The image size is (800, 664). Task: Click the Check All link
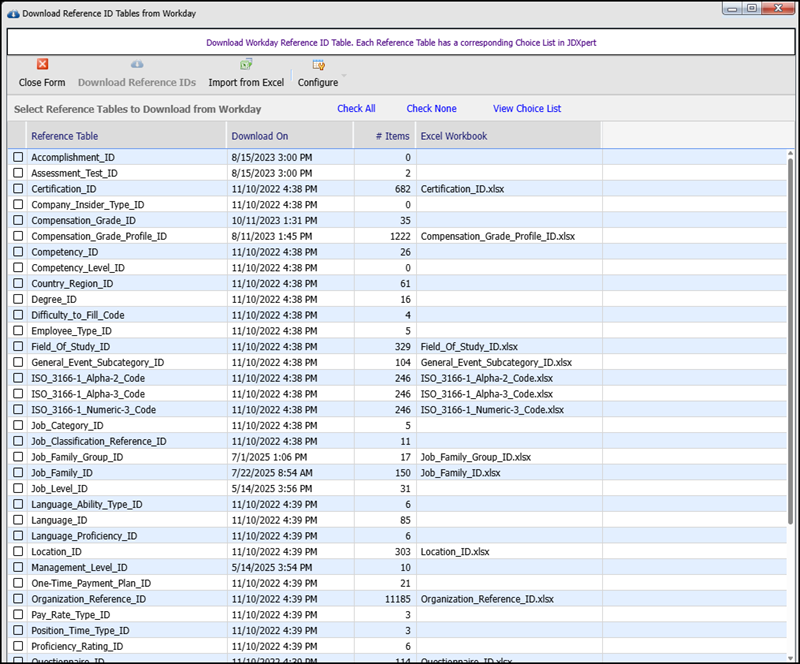[356, 108]
